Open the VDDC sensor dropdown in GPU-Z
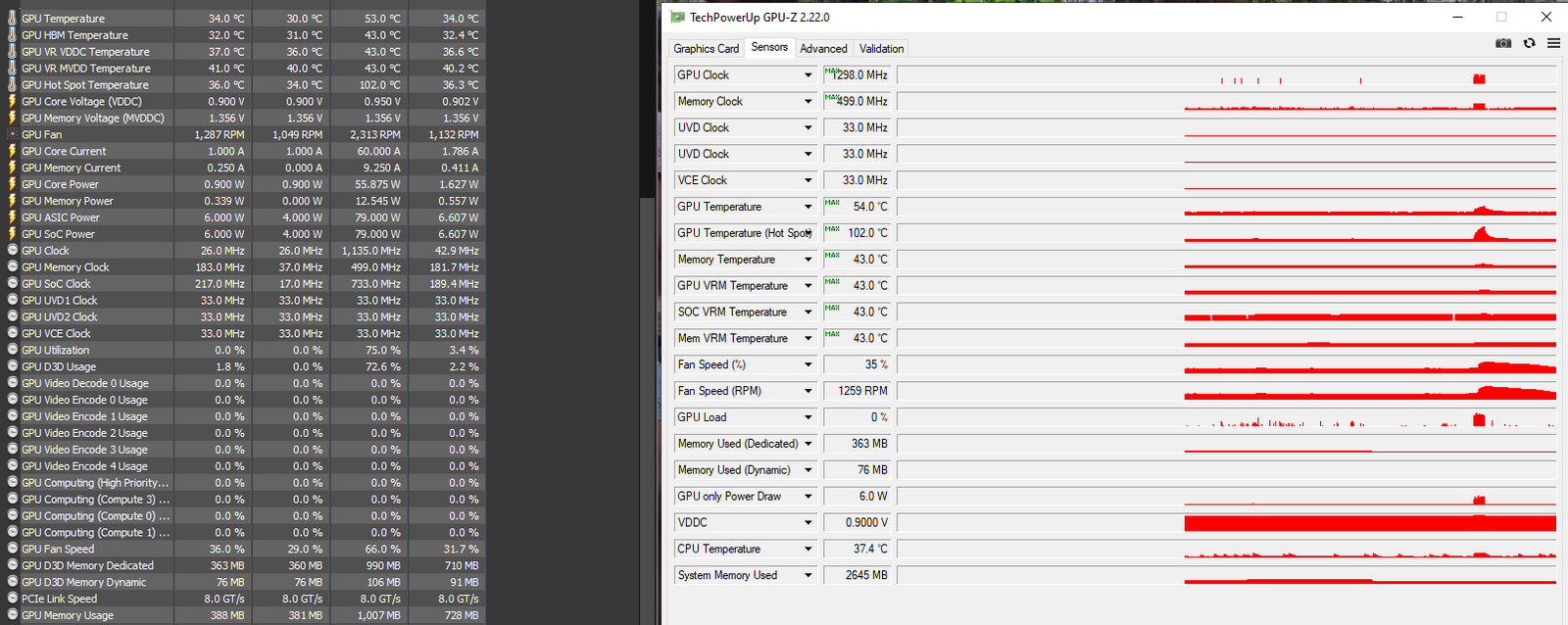The height and width of the screenshot is (625, 1568). coord(808,524)
